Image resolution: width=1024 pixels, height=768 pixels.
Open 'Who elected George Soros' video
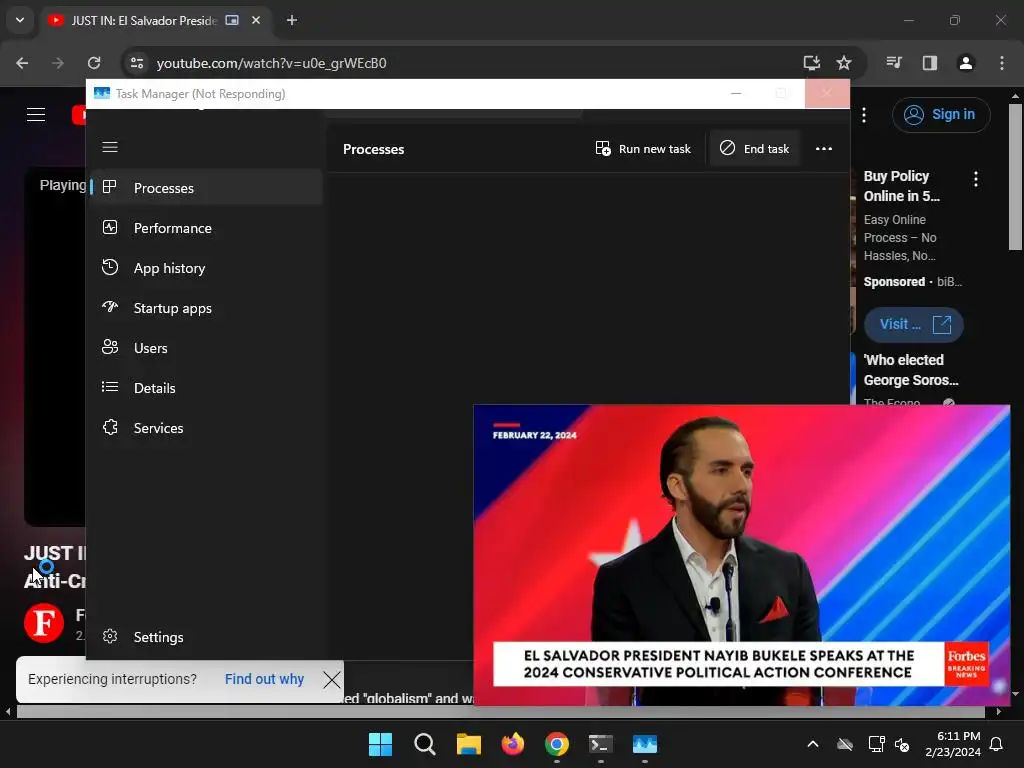pos(911,370)
